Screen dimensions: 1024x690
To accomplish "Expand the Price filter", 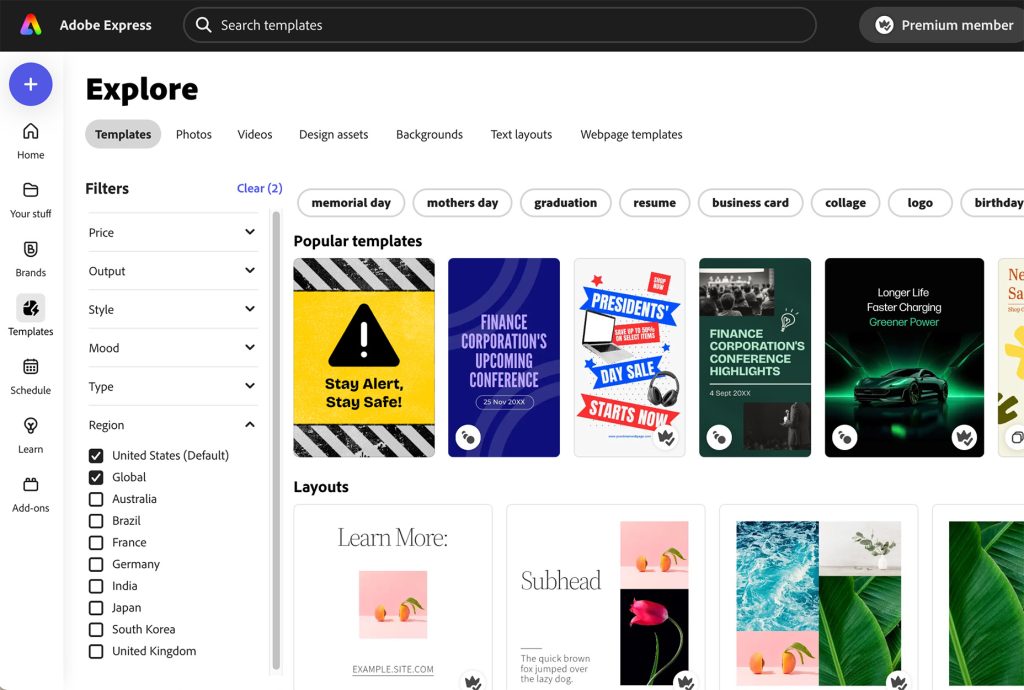I will 173,232.
